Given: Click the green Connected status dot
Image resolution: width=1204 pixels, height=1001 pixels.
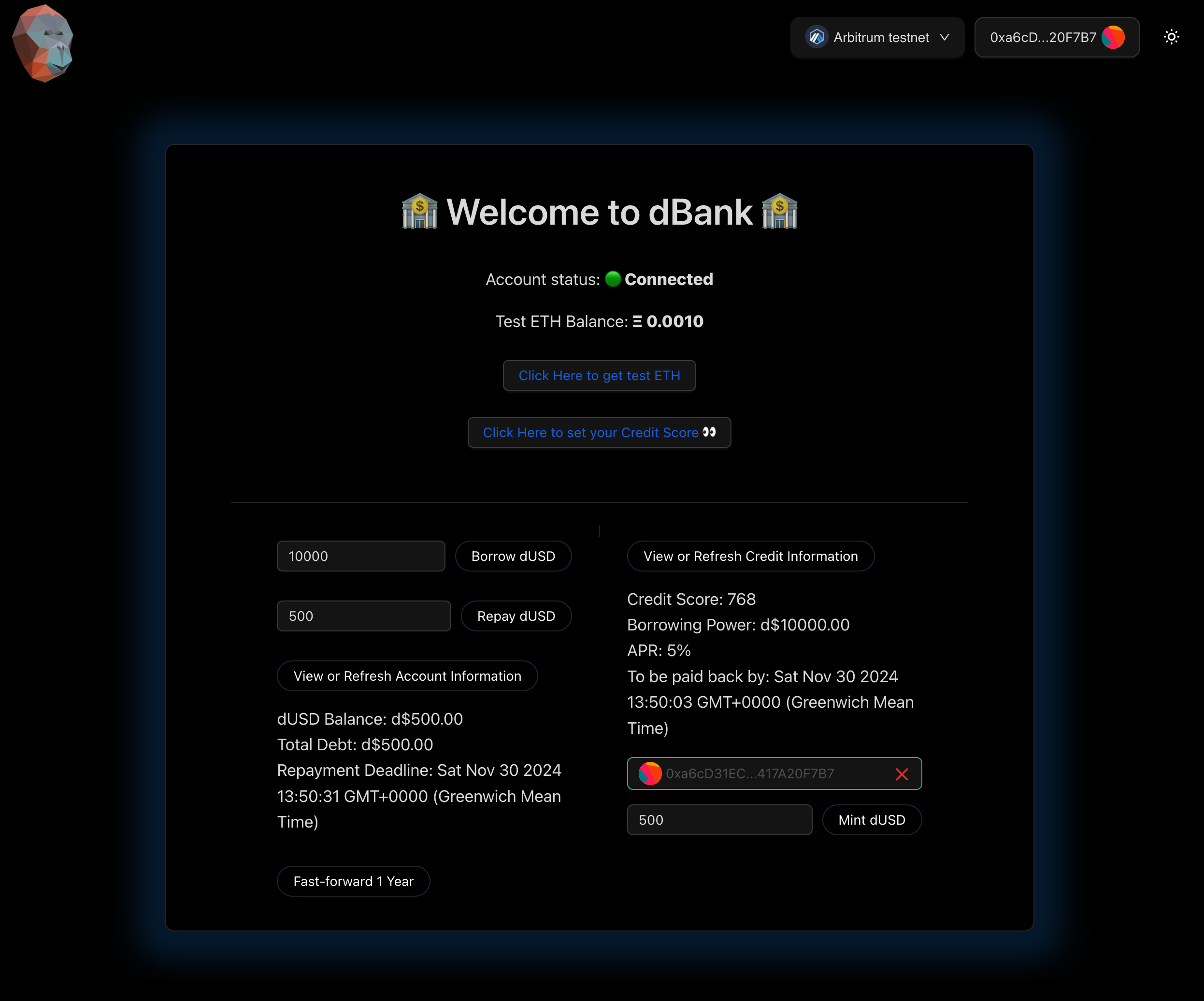Looking at the screenshot, I should 613,279.
